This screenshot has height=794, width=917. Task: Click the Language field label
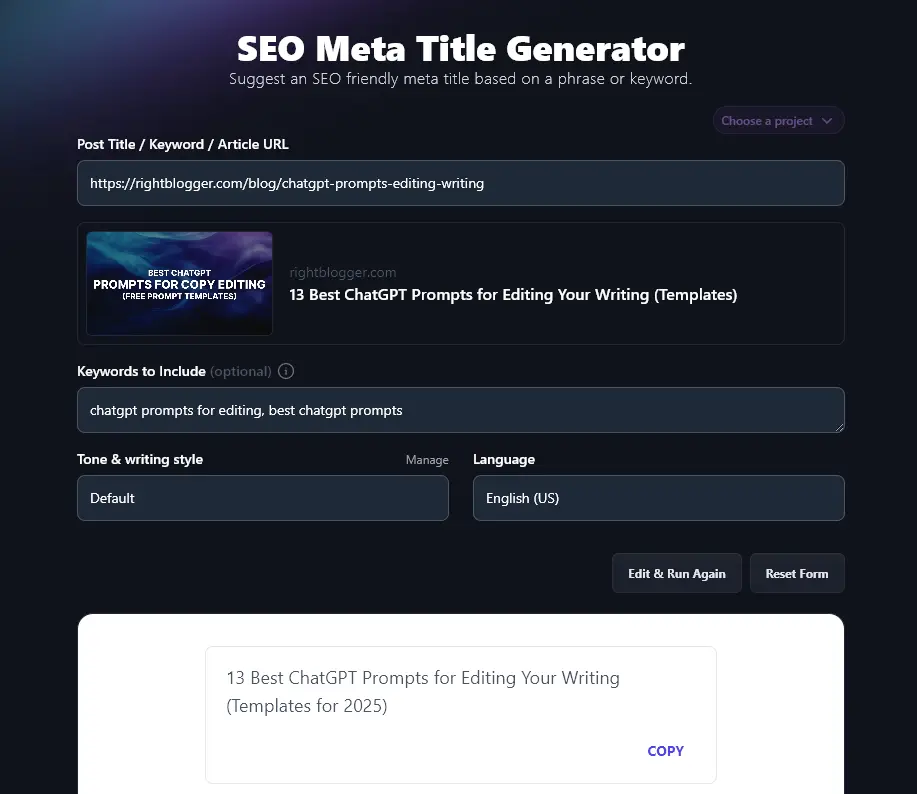tap(504, 460)
